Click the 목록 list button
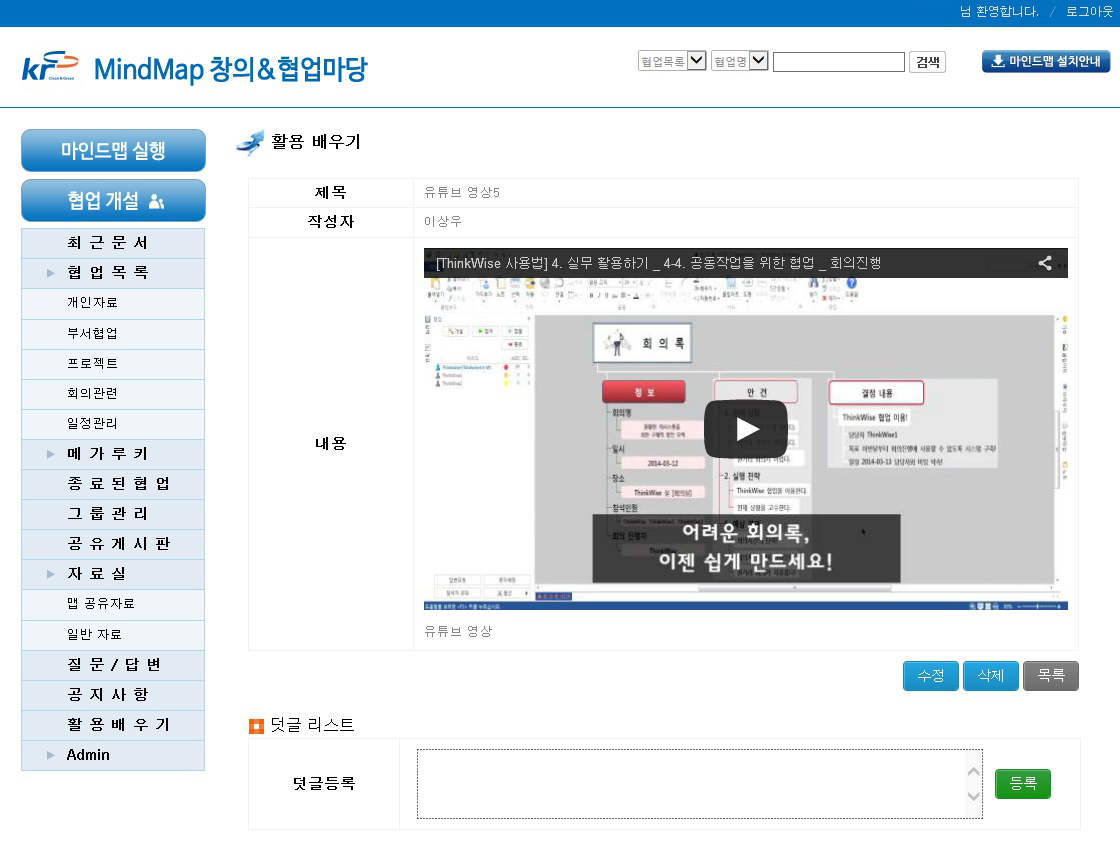This screenshot has width=1120, height=843. pos(1051,676)
